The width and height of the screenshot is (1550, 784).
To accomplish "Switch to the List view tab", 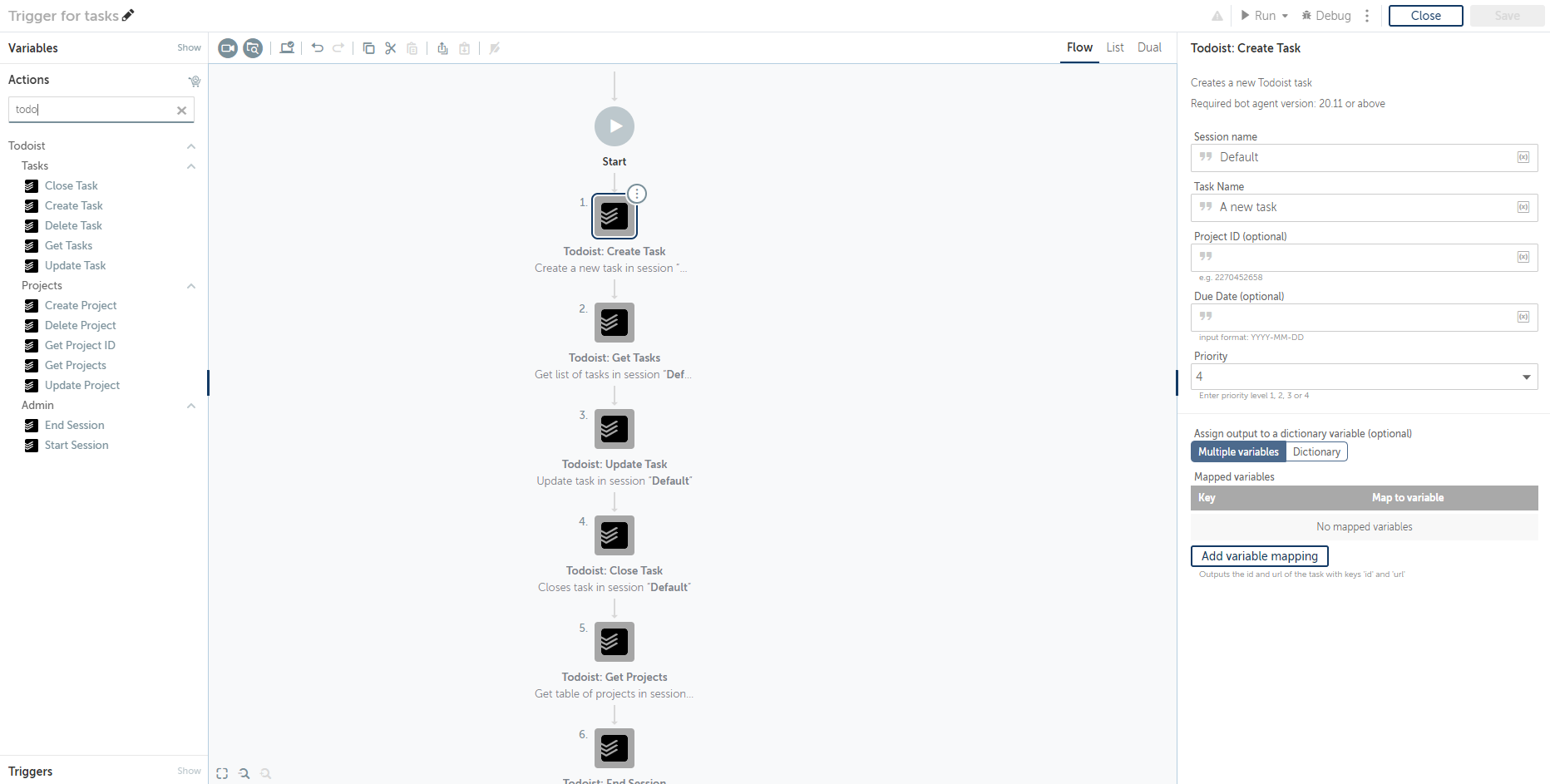I will click(1115, 47).
